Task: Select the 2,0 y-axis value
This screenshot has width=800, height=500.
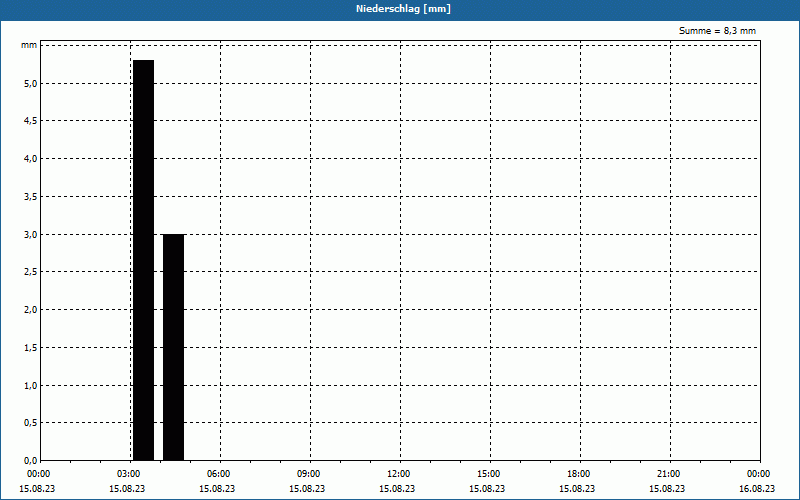Action: tap(31, 310)
